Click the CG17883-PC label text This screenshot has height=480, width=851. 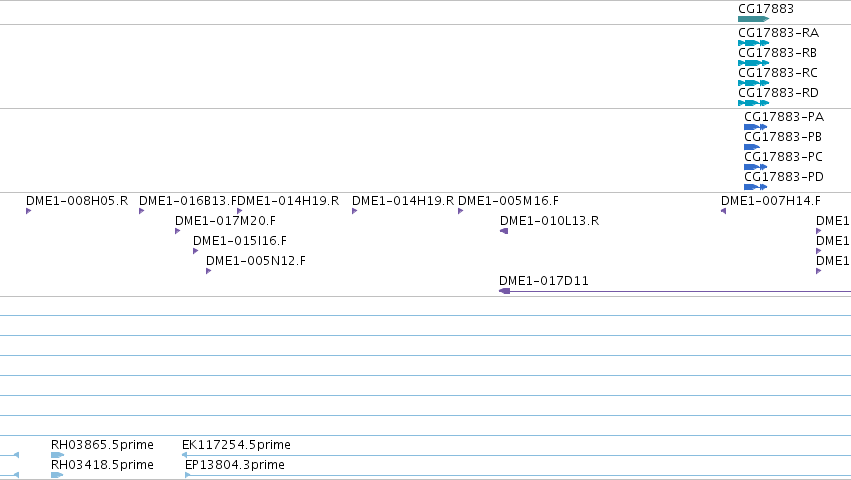coord(783,157)
